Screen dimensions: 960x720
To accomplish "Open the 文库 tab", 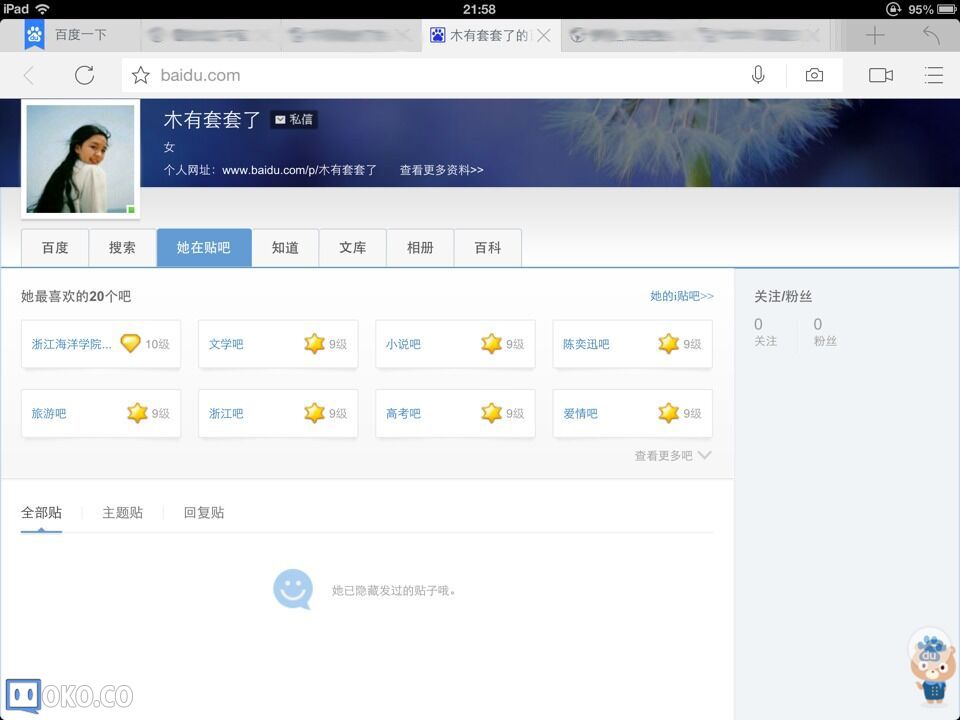I will tap(353, 247).
